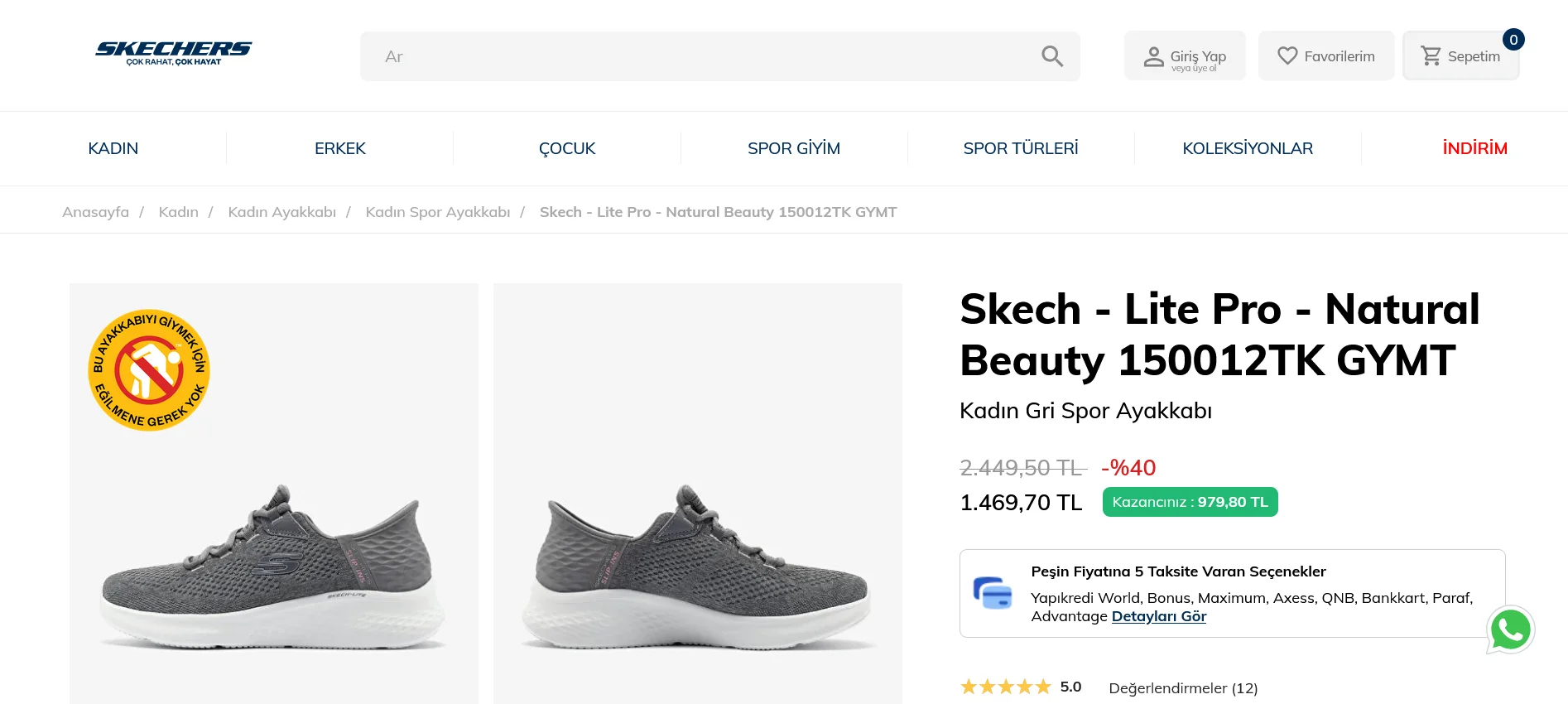Expand the SPOR GİYİM category
Viewport: 1568px width, 704px height.
point(793,148)
